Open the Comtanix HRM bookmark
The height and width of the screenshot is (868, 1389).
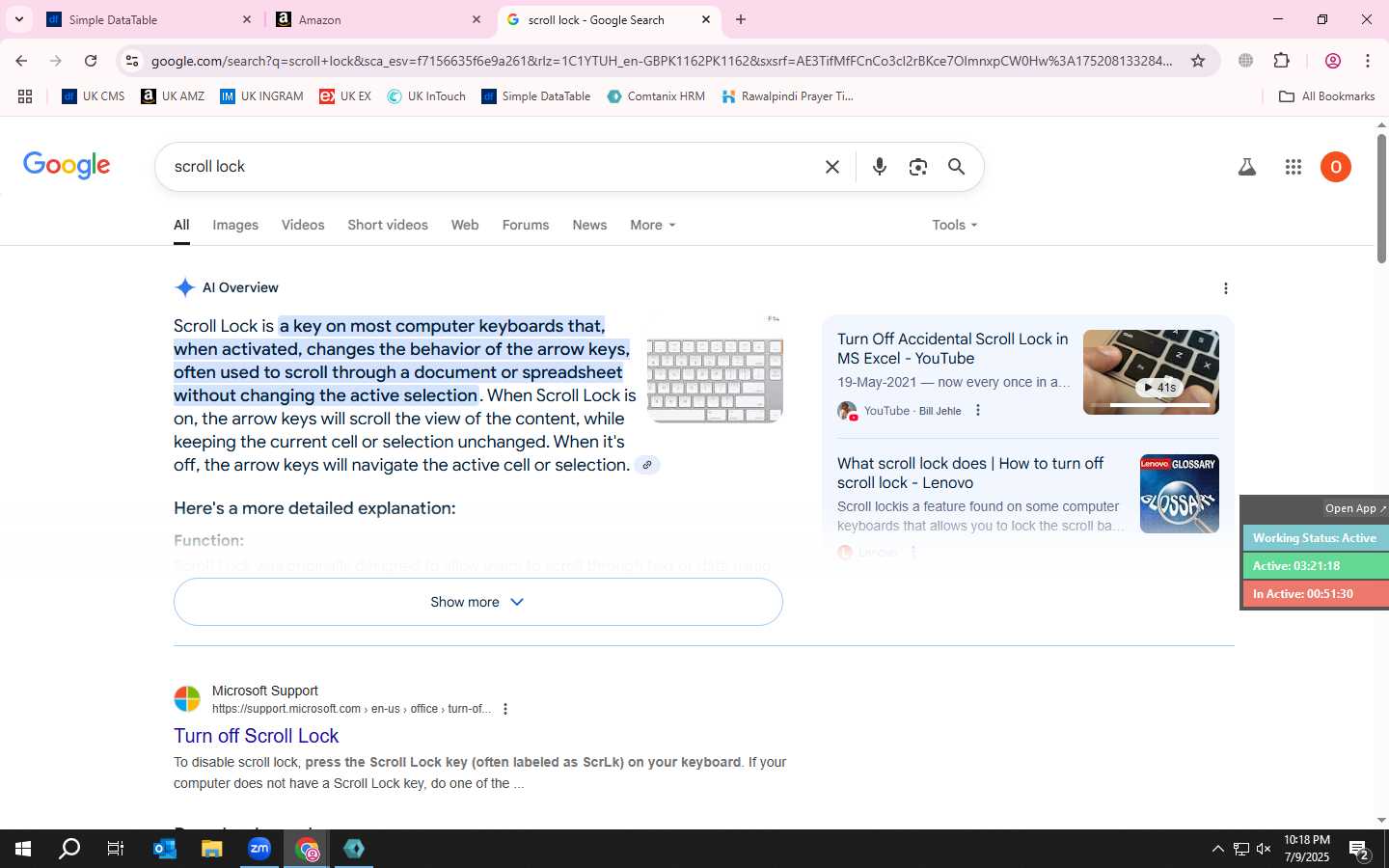656,96
